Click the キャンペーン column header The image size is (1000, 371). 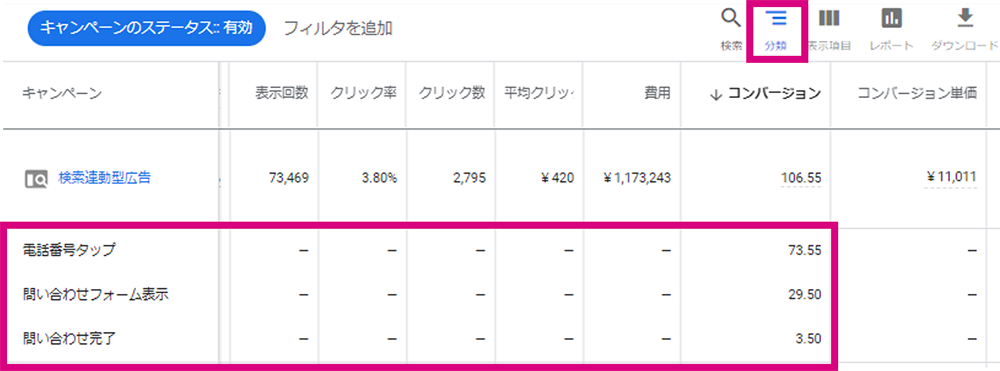62,93
